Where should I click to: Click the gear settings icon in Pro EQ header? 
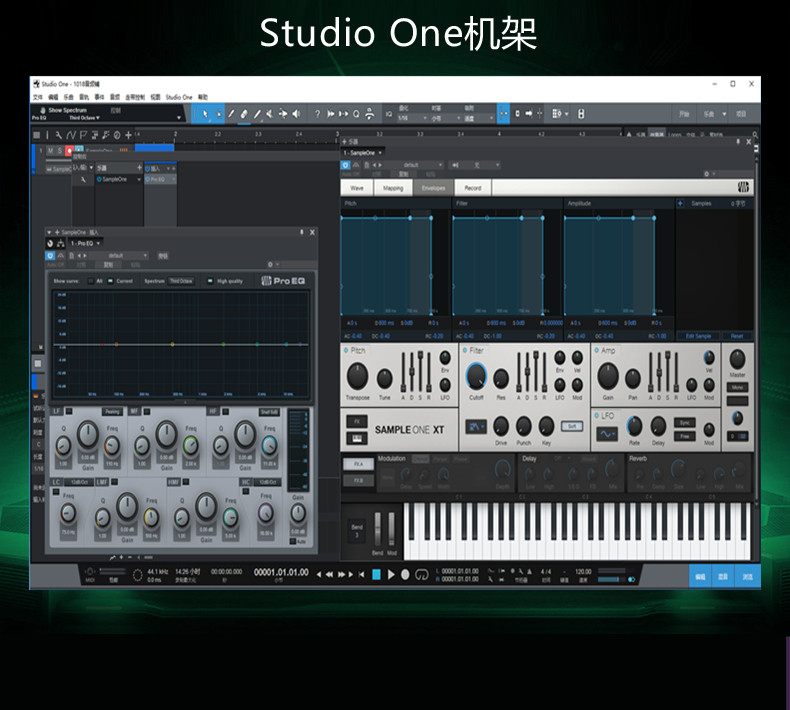pos(270,264)
